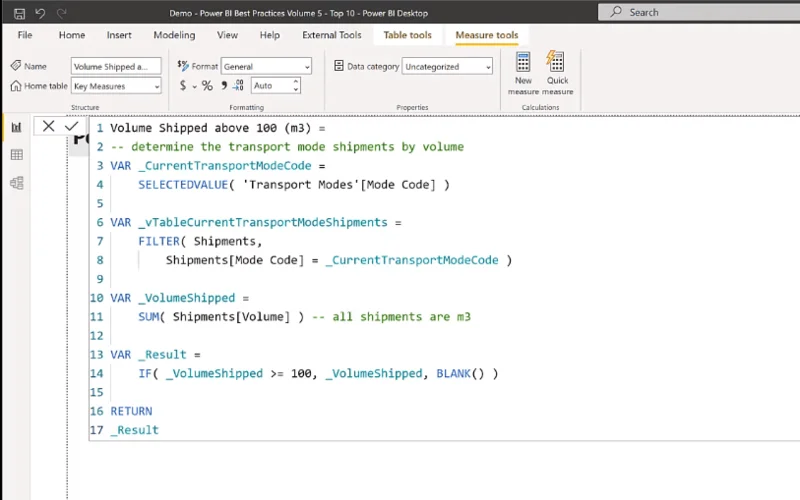The image size is (800, 500).
Task: Click the search magnifier icon
Action: [616, 11]
